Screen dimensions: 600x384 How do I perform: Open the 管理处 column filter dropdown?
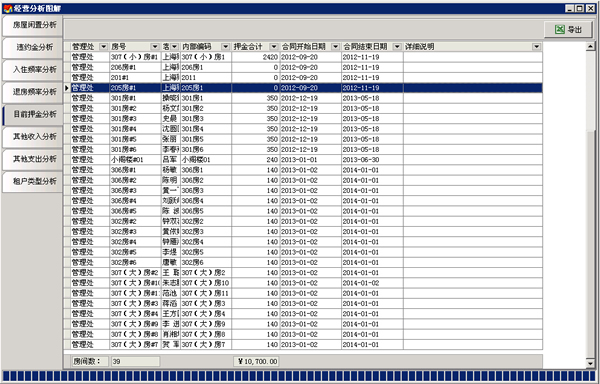pyautogui.click(x=103, y=47)
